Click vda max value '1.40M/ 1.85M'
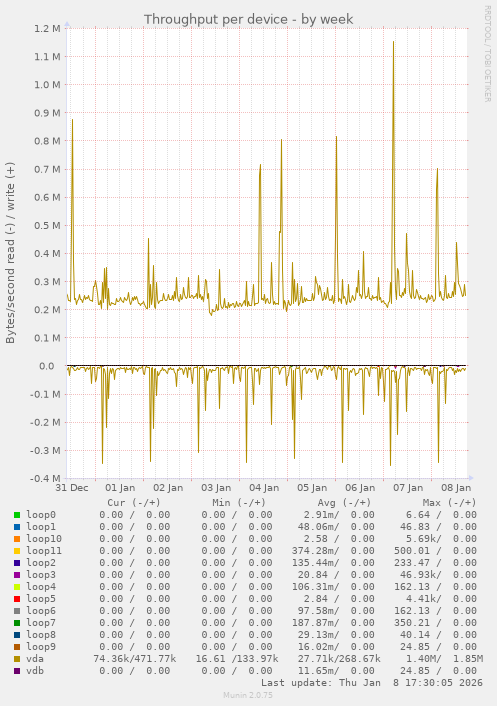 pyautogui.click(x=444, y=659)
